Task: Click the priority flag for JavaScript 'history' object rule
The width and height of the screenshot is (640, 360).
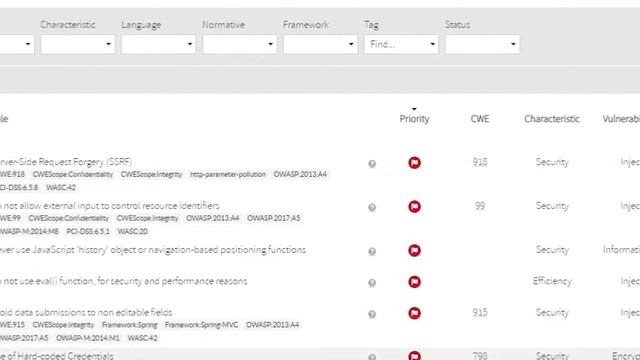Action: pyautogui.click(x=414, y=250)
